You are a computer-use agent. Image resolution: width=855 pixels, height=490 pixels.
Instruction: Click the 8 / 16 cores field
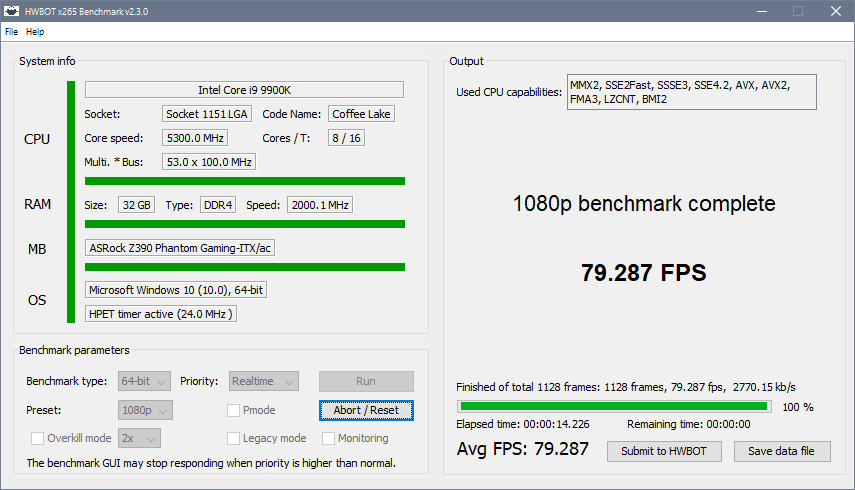[x=346, y=138]
